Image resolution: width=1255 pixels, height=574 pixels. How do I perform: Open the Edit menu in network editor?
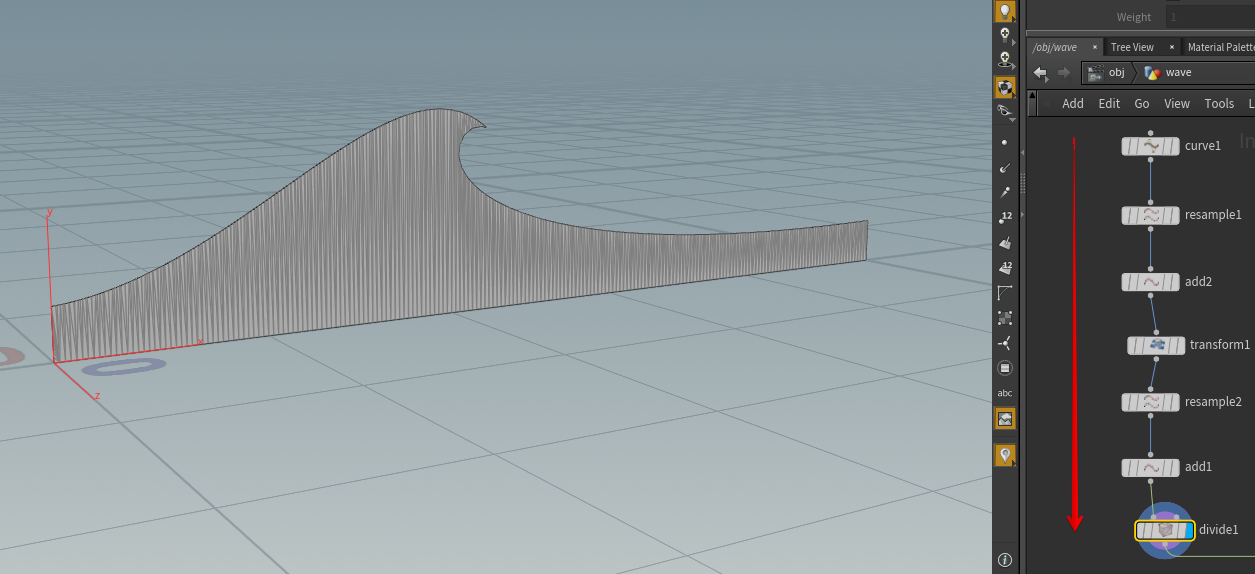pyautogui.click(x=1109, y=103)
